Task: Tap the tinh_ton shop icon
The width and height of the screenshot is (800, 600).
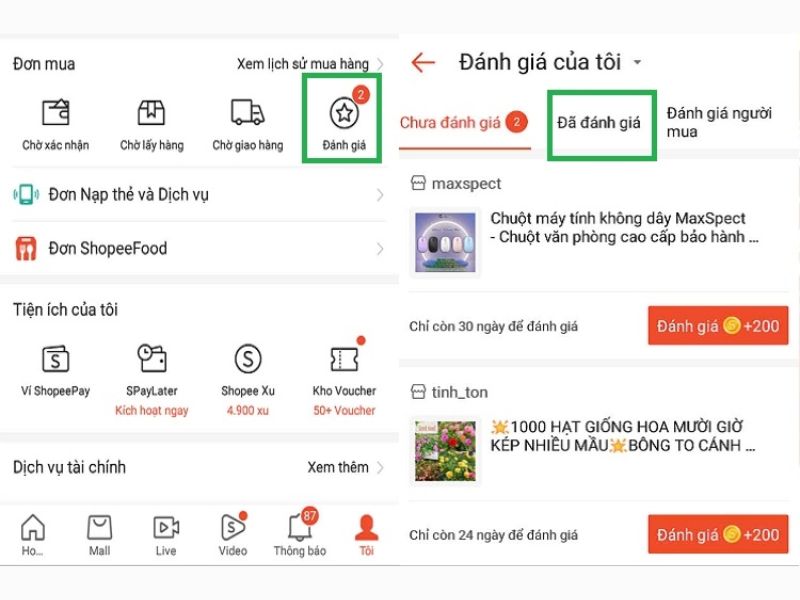Action: (x=418, y=392)
